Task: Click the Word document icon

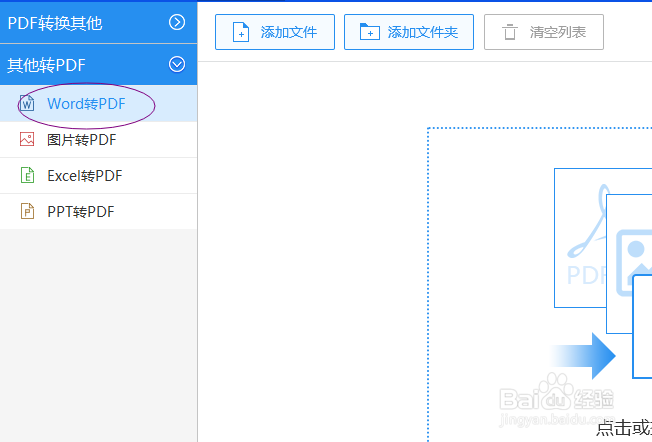Action: pos(27,104)
